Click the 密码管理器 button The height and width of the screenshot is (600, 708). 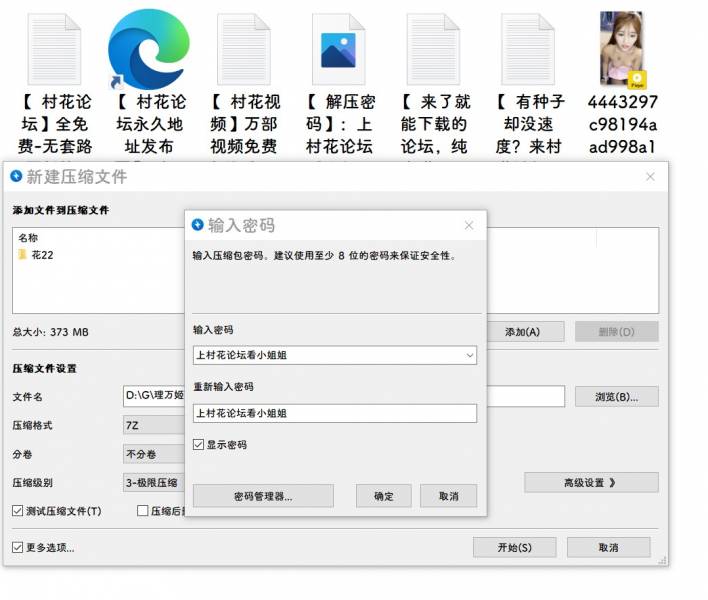[x=262, y=496]
